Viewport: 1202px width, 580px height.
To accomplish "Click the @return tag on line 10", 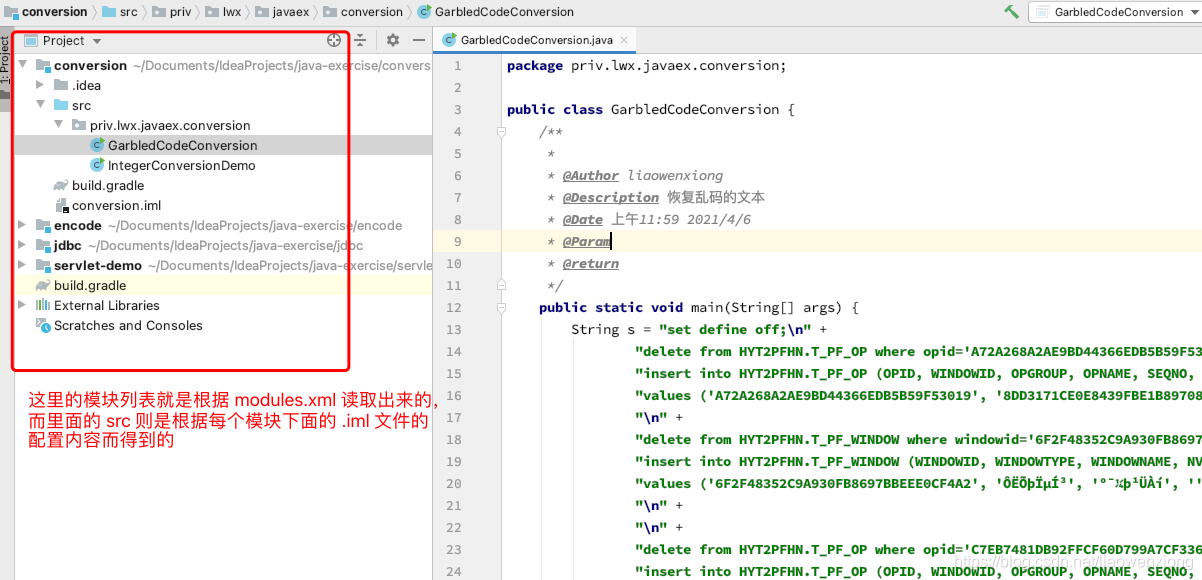I will [591, 263].
